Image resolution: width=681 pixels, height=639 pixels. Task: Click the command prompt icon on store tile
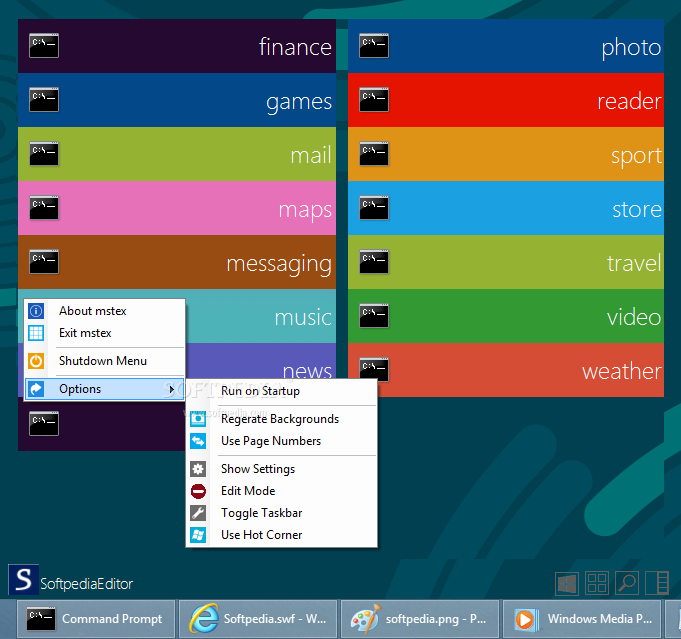(x=374, y=208)
